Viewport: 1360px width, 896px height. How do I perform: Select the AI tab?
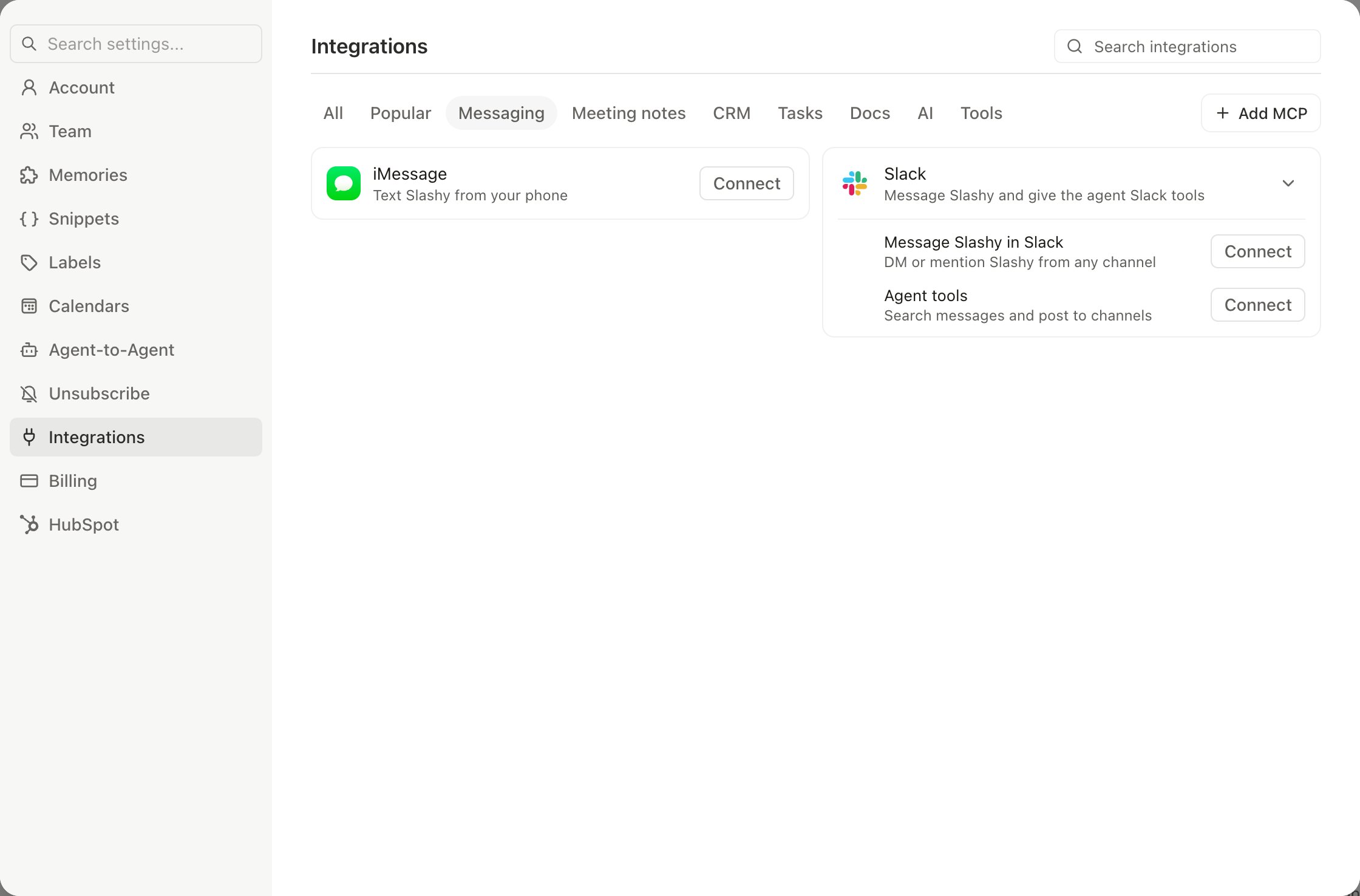[x=925, y=113]
